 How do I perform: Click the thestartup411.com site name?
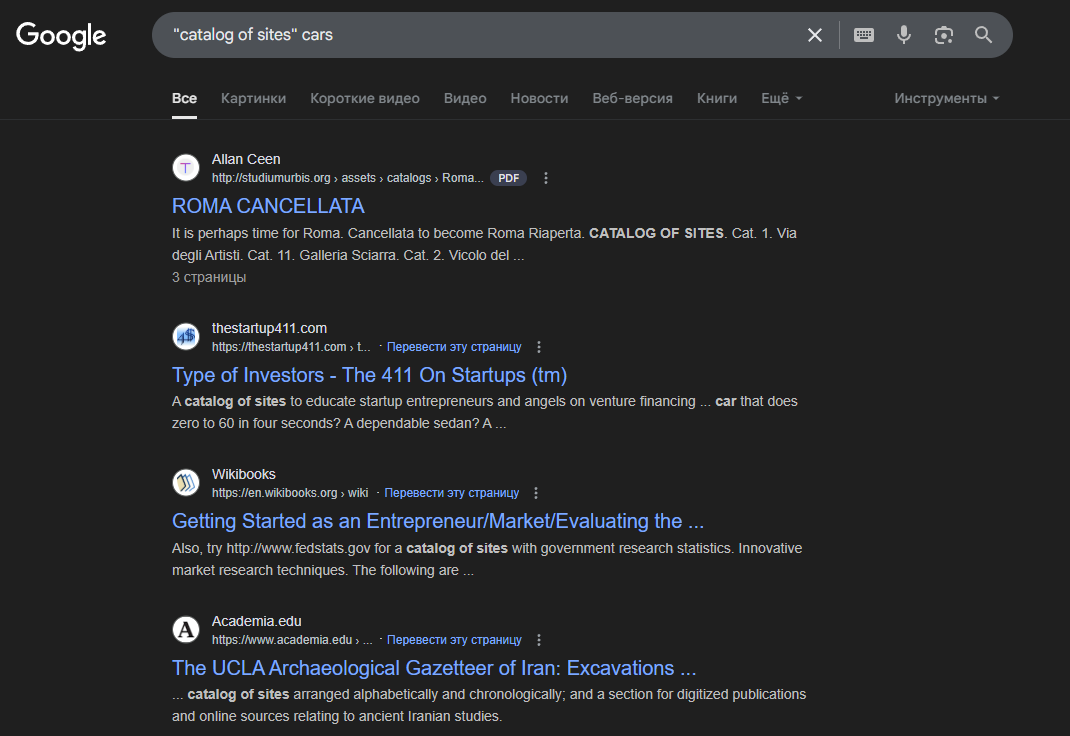pyautogui.click(x=269, y=328)
